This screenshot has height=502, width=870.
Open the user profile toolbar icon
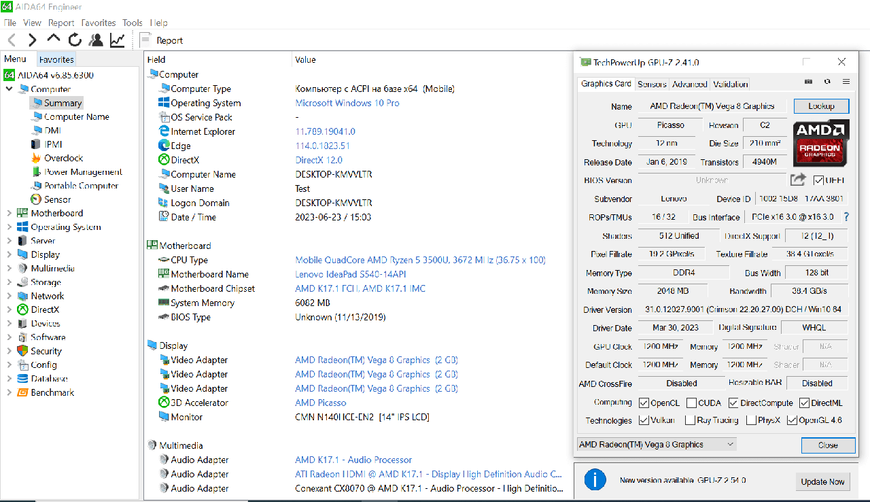96,40
